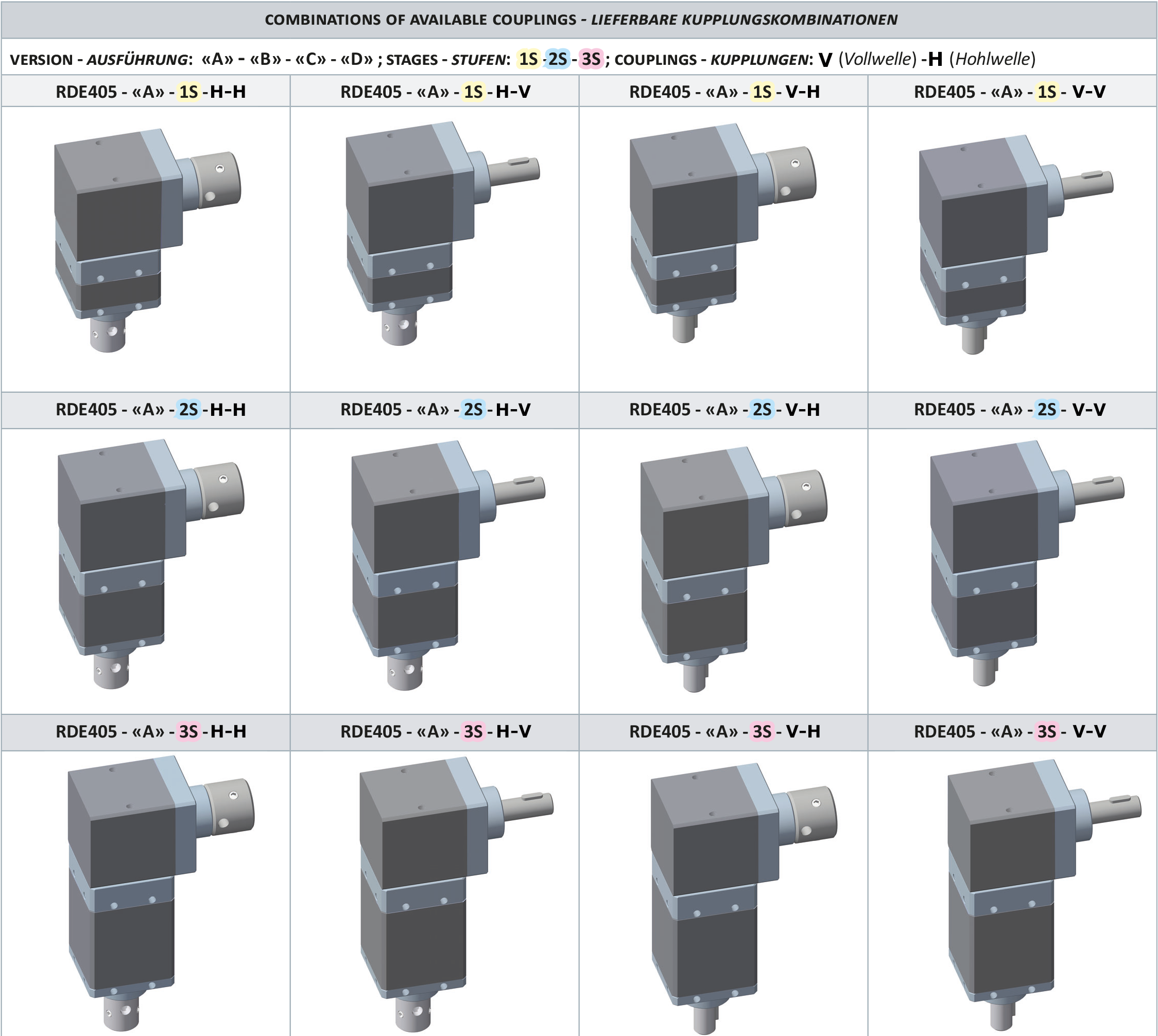Click the header 'RDE405 - «A» - 1S - H-V'
The height and width of the screenshot is (1036, 1158).
pyautogui.click(x=436, y=92)
